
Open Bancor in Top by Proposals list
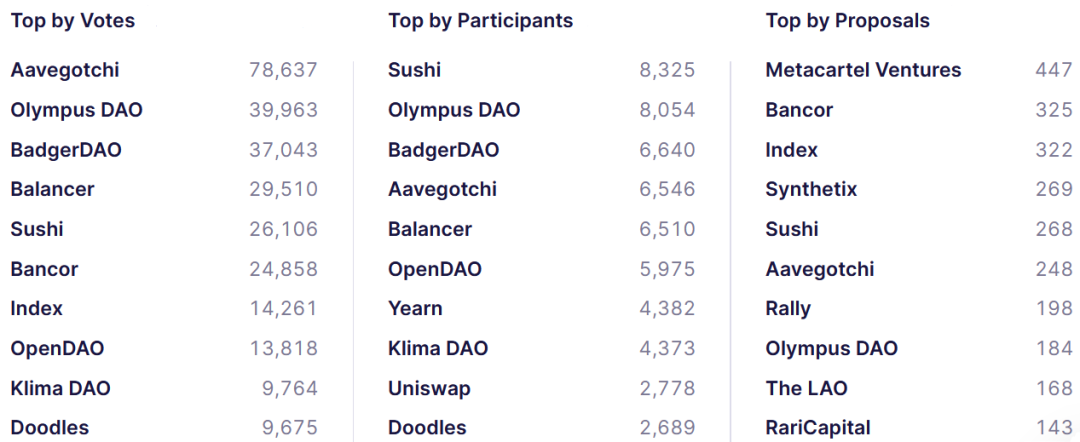(x=799, y=110)
